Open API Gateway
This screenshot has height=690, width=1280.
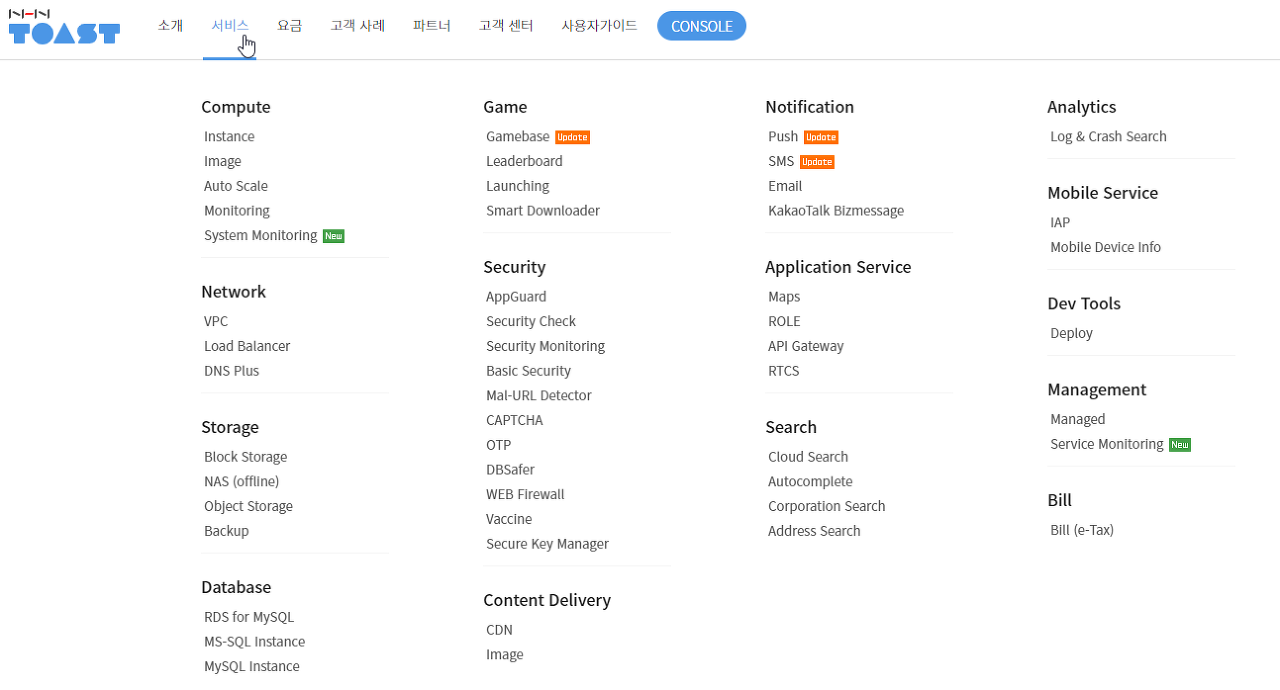pos(806,347)
